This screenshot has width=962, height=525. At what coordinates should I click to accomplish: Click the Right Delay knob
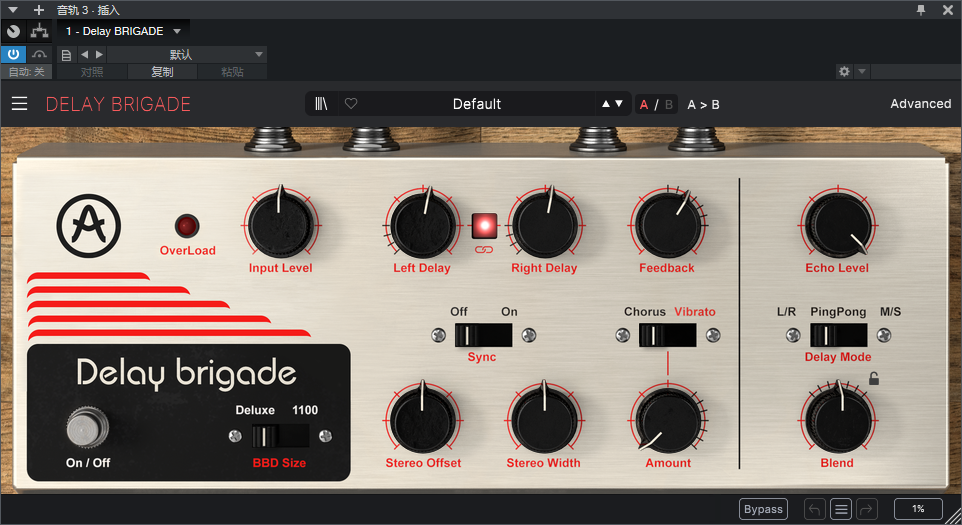tap(544, 225)
